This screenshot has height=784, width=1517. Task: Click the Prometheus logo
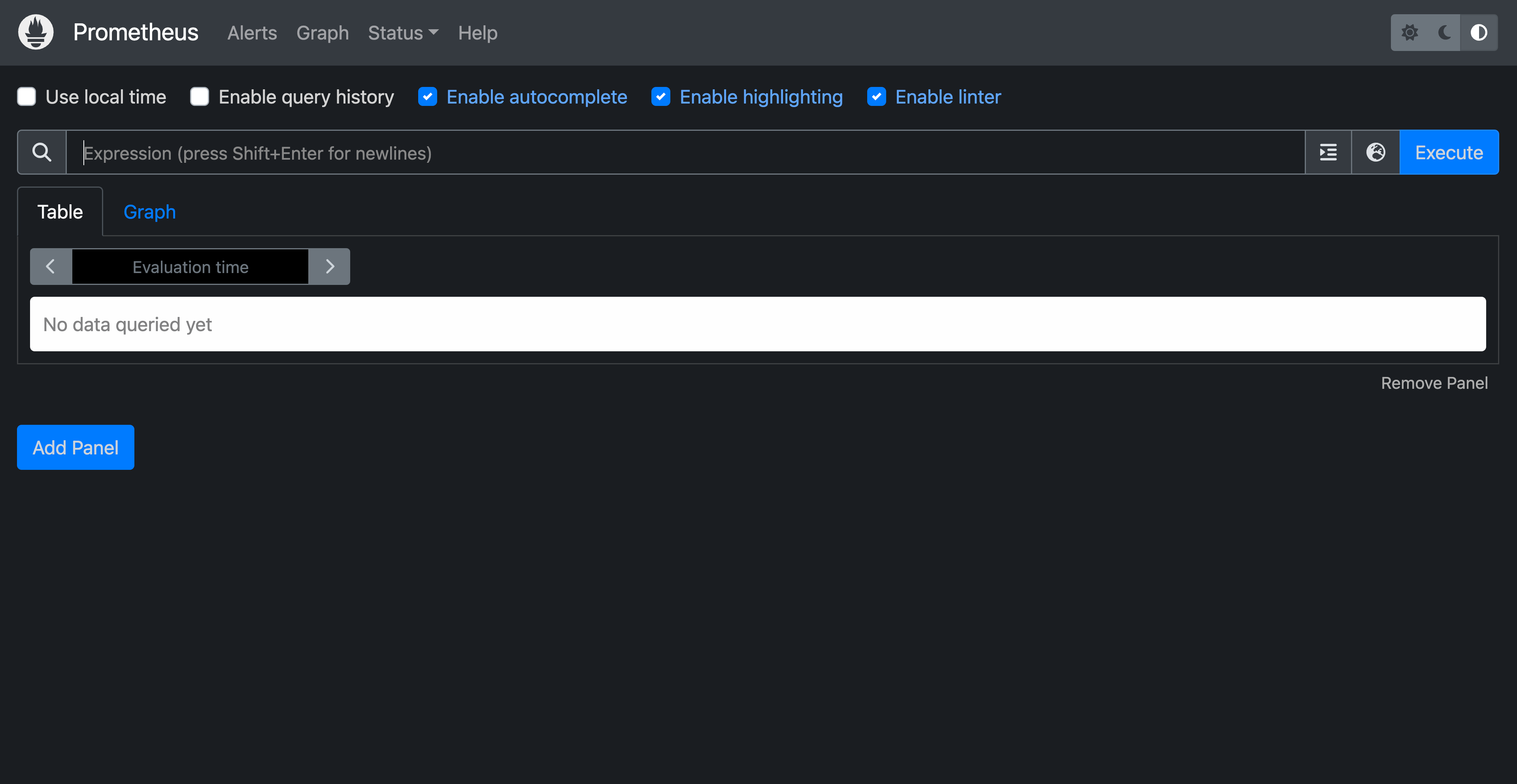[x=35, y=32]
